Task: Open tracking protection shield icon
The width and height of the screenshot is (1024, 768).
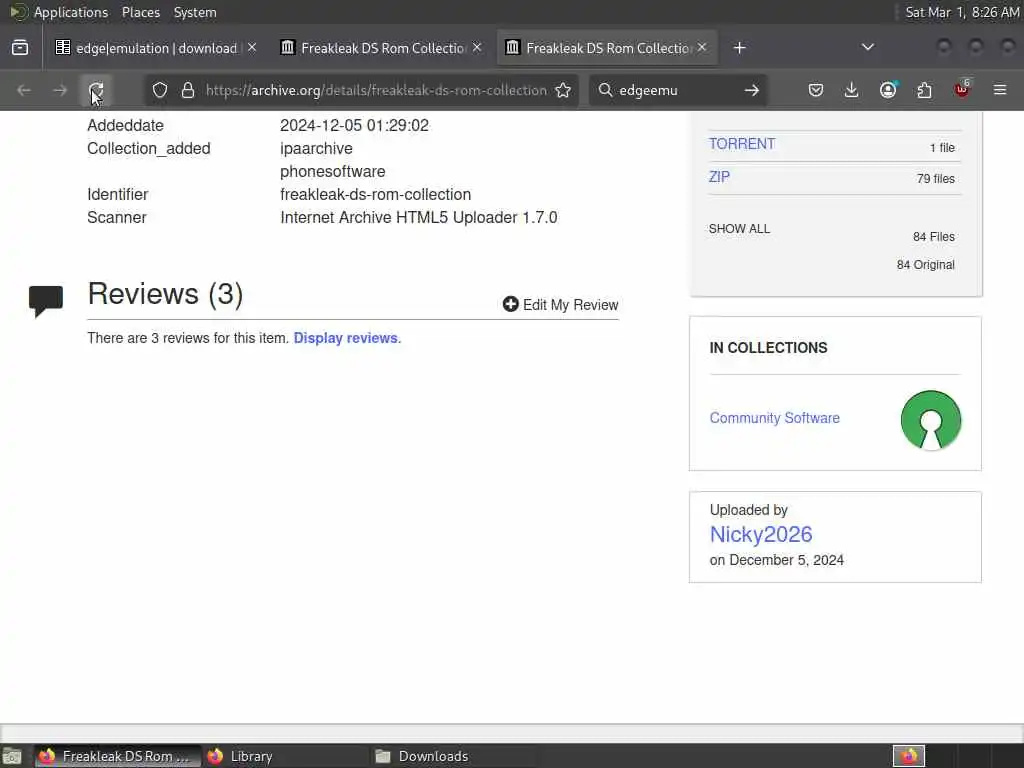Action: point(160,90)
